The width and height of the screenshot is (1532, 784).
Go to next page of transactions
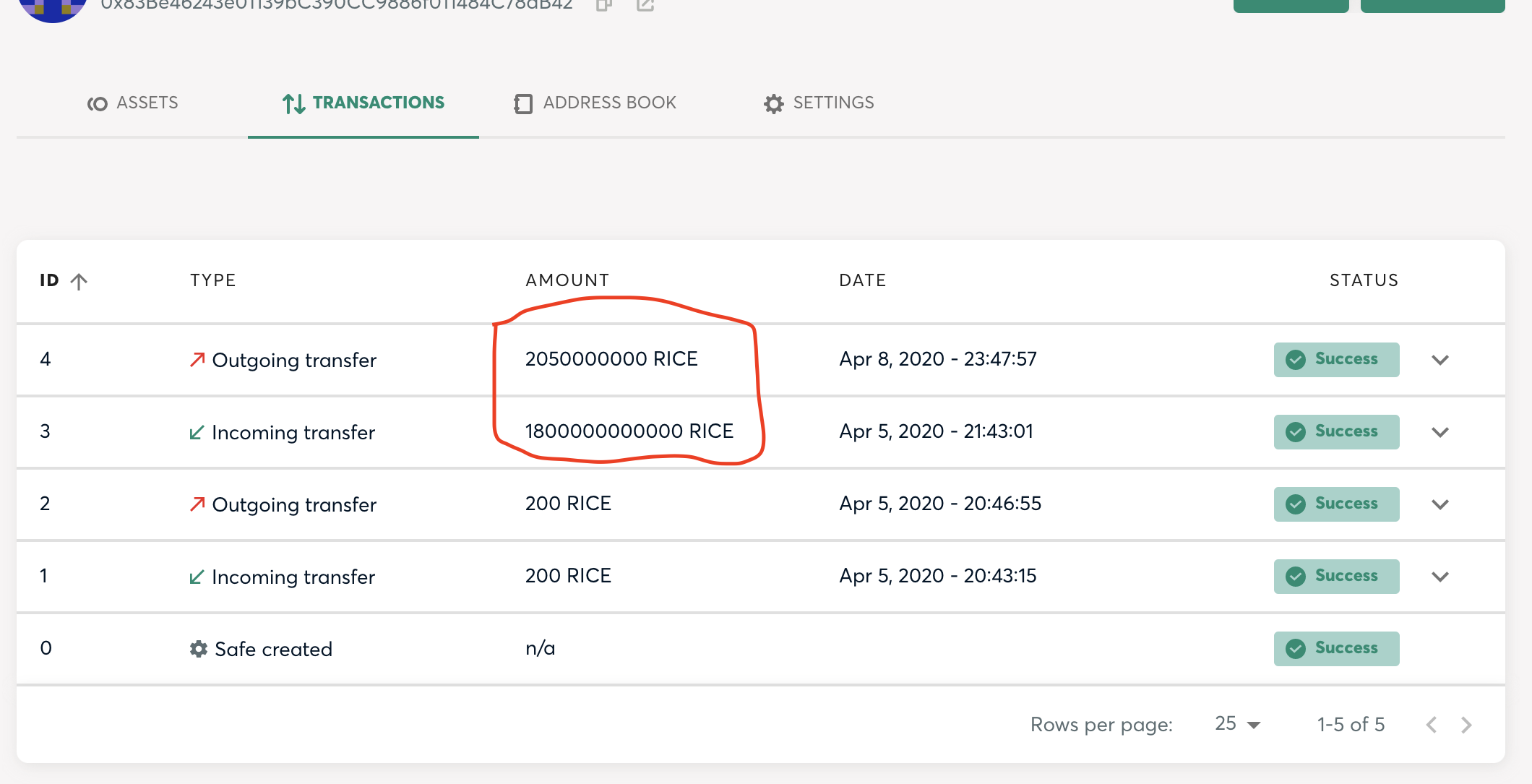pyautogui.click(x=1466, y=725)
